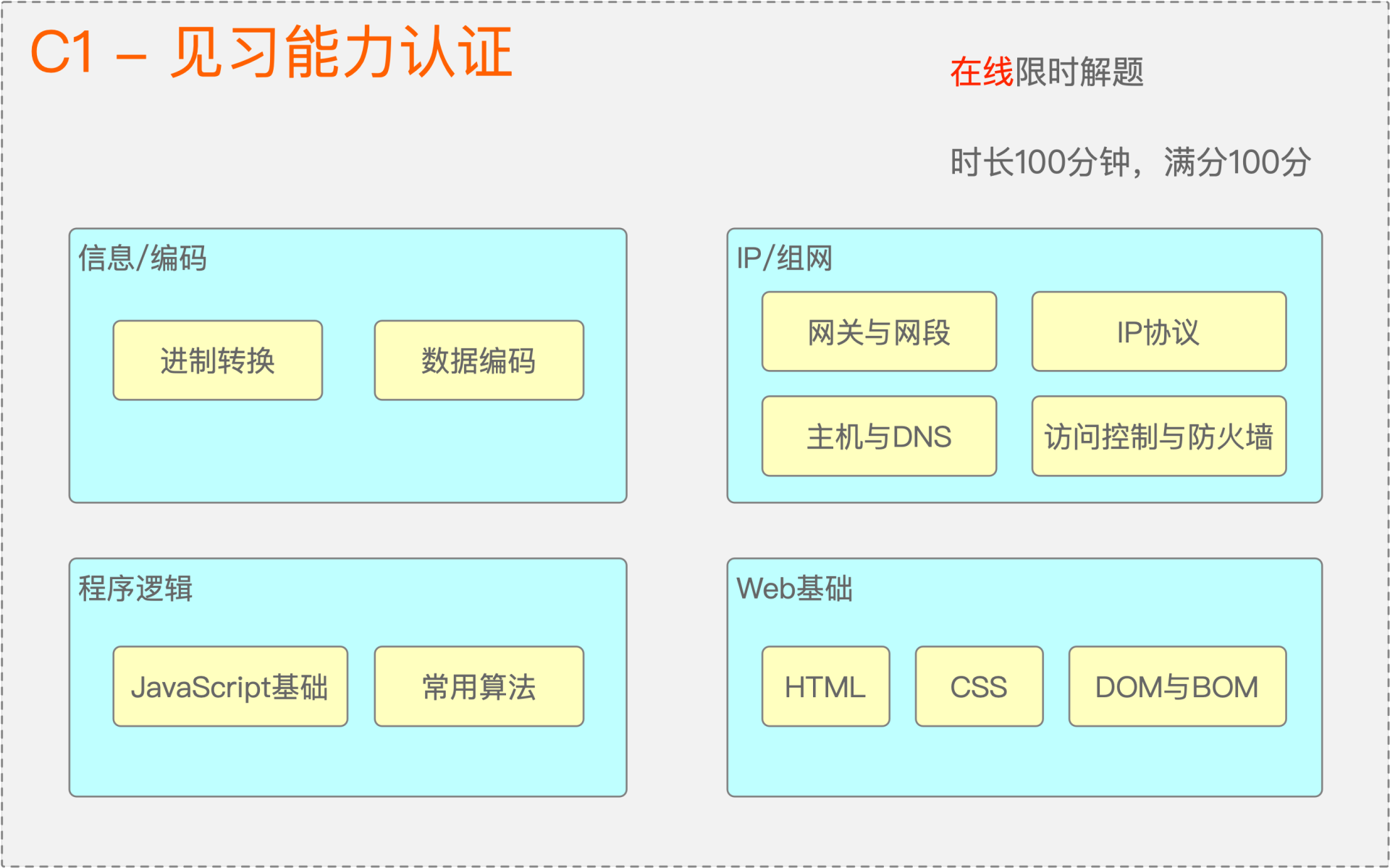Click the 数据编码 box

(x=479, y=361)
